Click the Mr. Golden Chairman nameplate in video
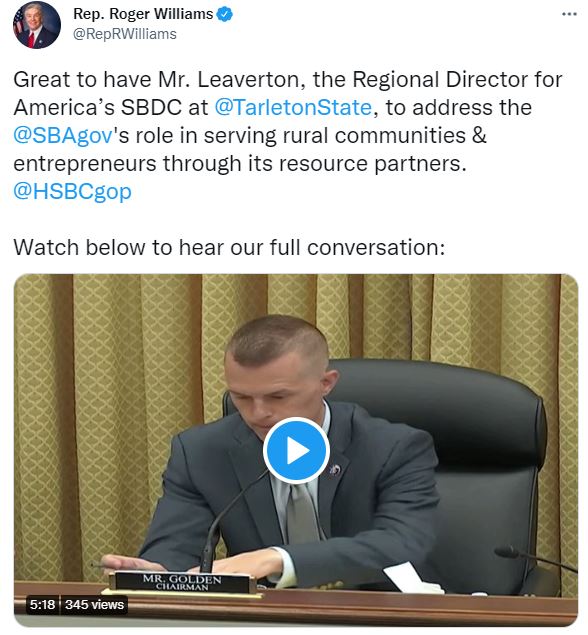This screenshot has height=635, width=588. click(x=182, y=582)
